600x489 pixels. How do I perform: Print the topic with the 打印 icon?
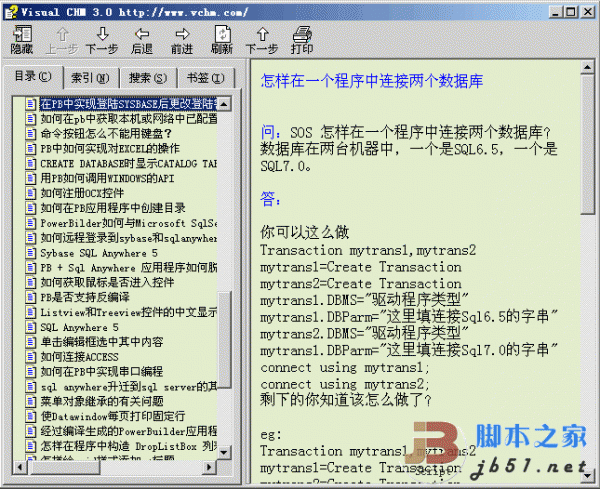pyautogui.click(x=302, y=39)
